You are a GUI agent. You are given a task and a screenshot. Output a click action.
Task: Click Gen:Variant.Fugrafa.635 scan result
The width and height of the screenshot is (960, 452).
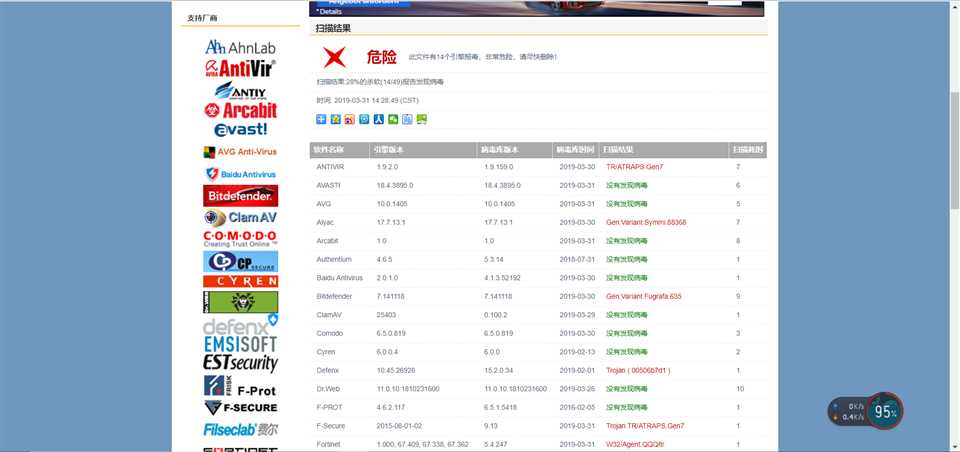coord(643,296)
